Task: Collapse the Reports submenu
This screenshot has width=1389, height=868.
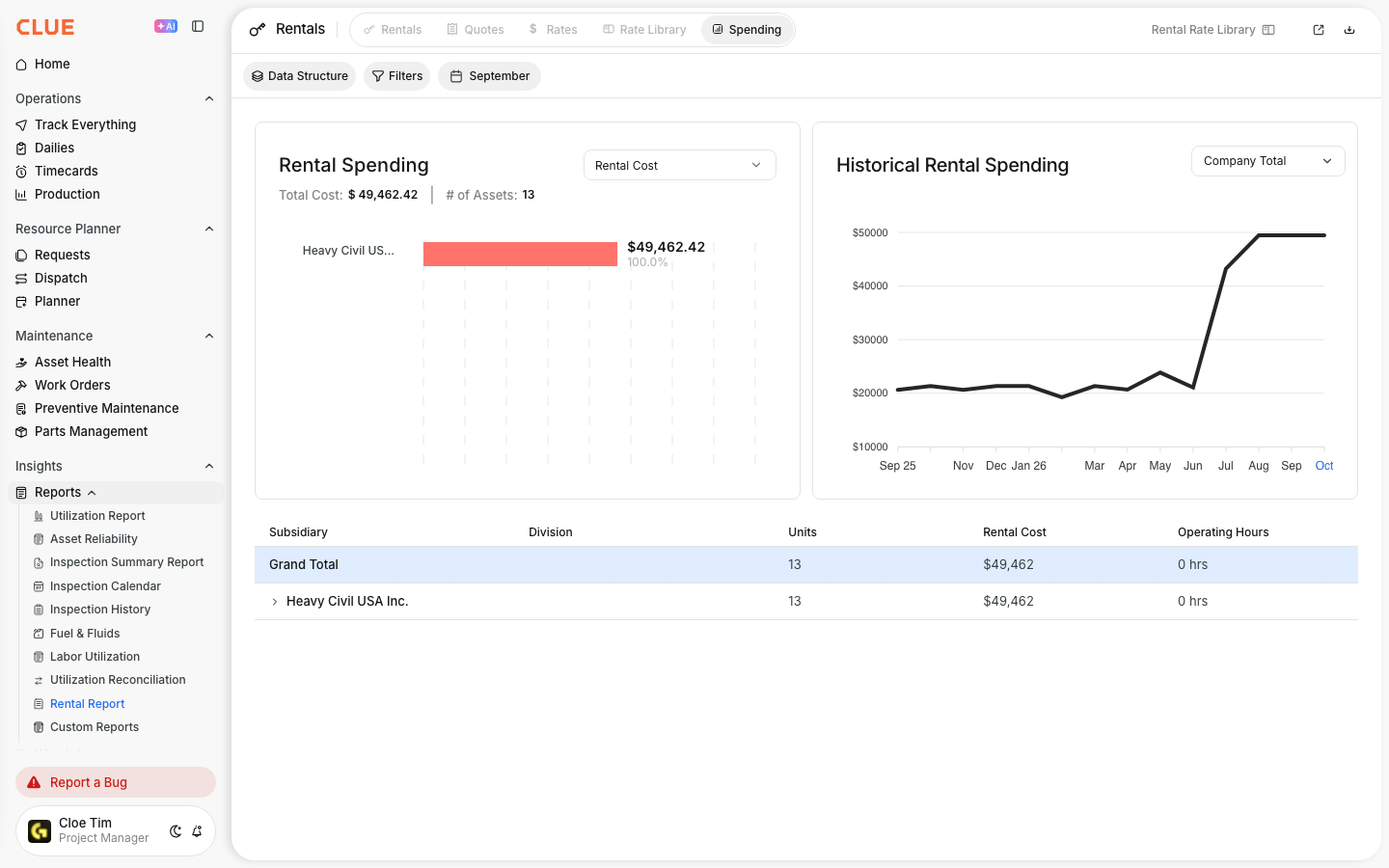Action: pyautogui.click(x=92, y=493)
